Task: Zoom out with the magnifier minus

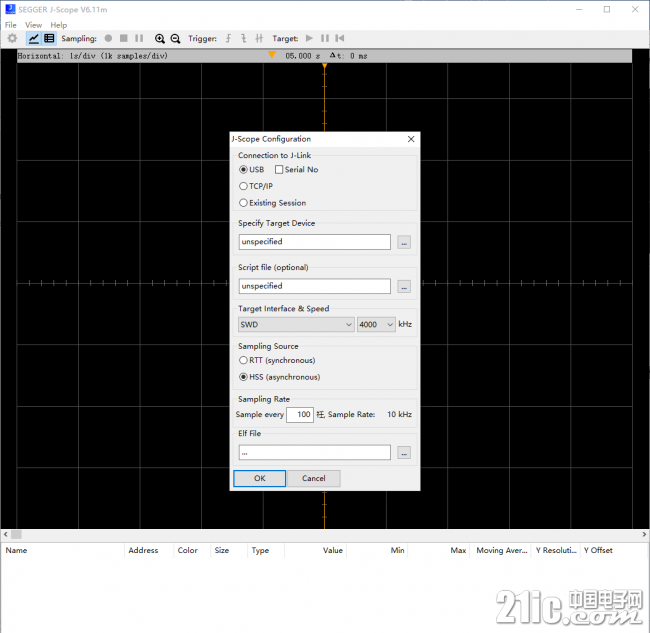Action: (175, 39)
